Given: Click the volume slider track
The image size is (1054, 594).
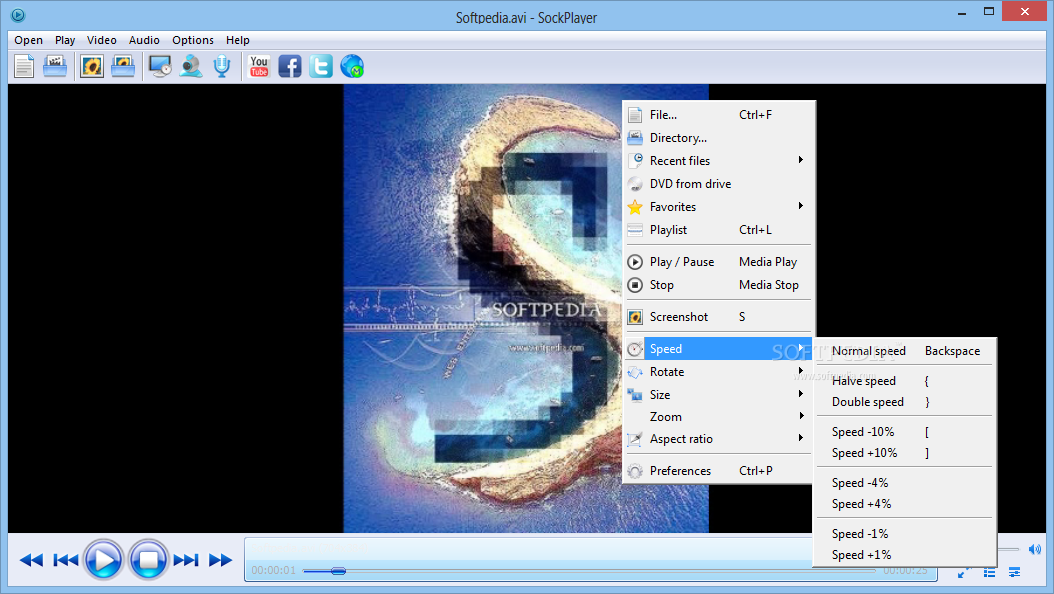Looking at the screenshot, I should pyautogui.click(x=1008, y=549).
